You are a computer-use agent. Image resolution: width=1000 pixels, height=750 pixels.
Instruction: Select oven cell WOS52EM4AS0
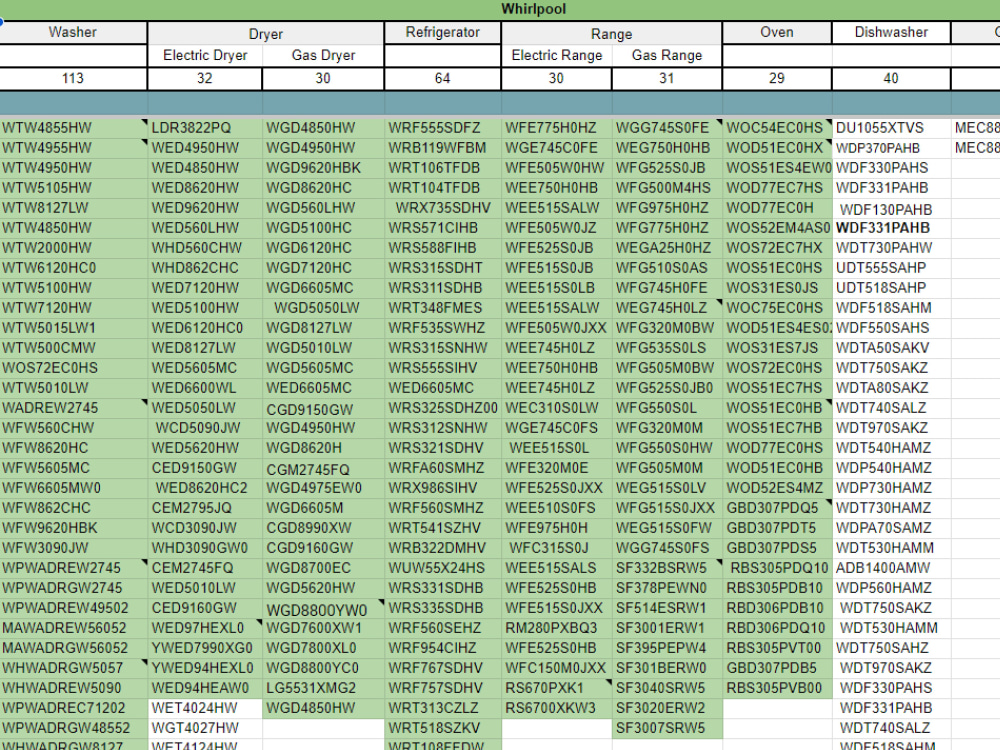click(778, 228)
